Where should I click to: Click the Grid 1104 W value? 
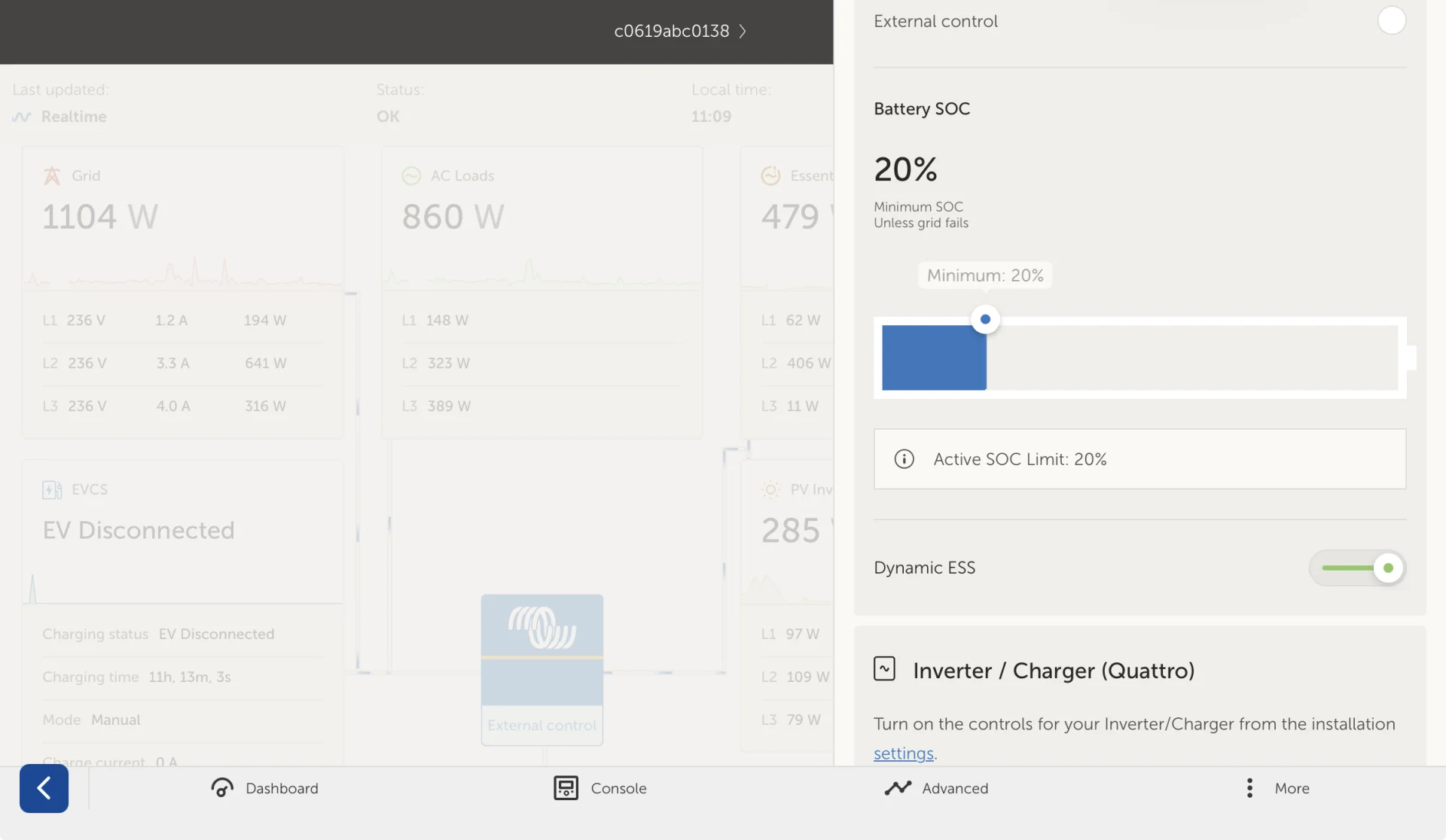coord(100,217)
